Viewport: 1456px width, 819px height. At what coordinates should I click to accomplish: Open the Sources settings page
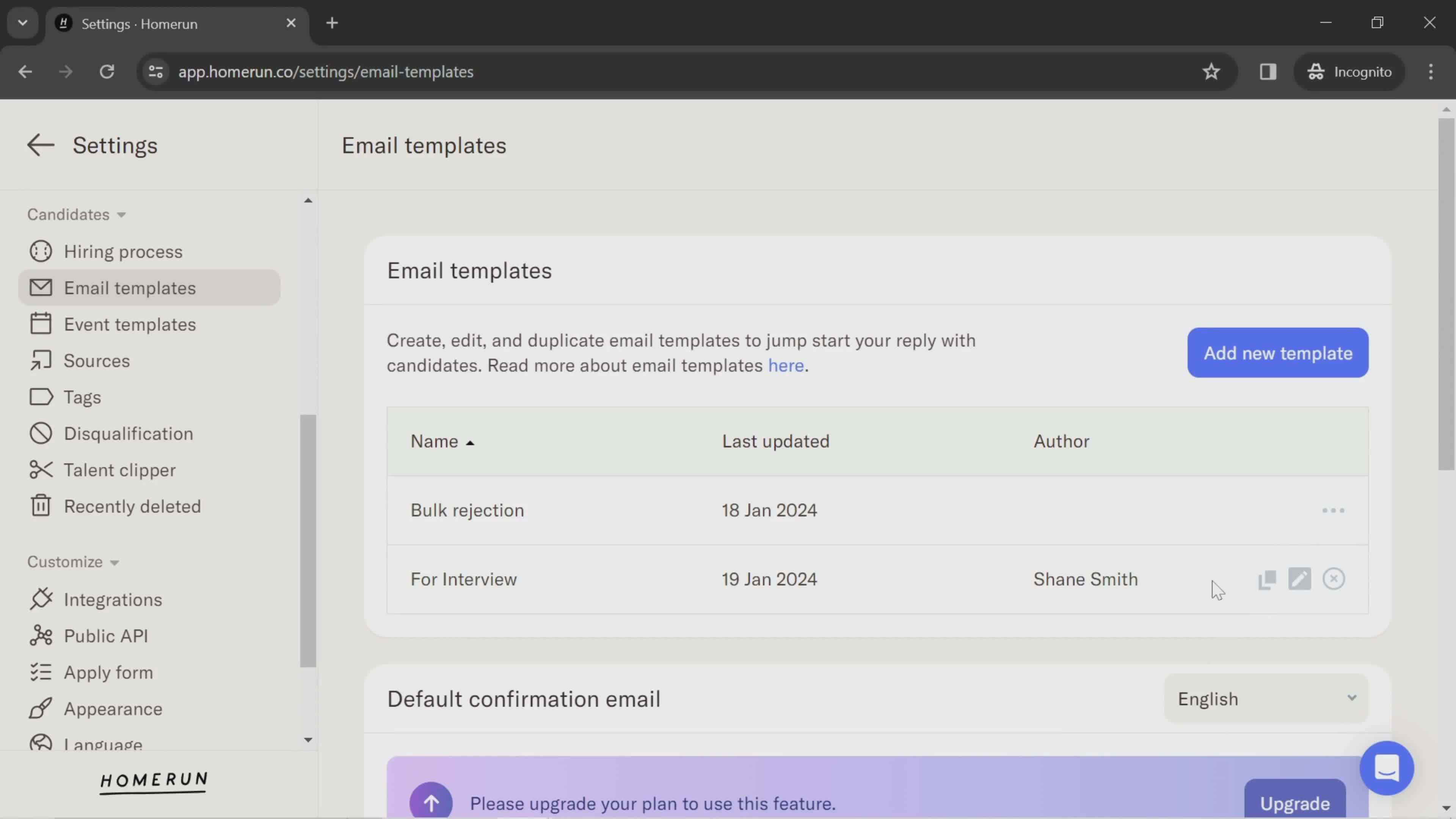coord(97,361)
